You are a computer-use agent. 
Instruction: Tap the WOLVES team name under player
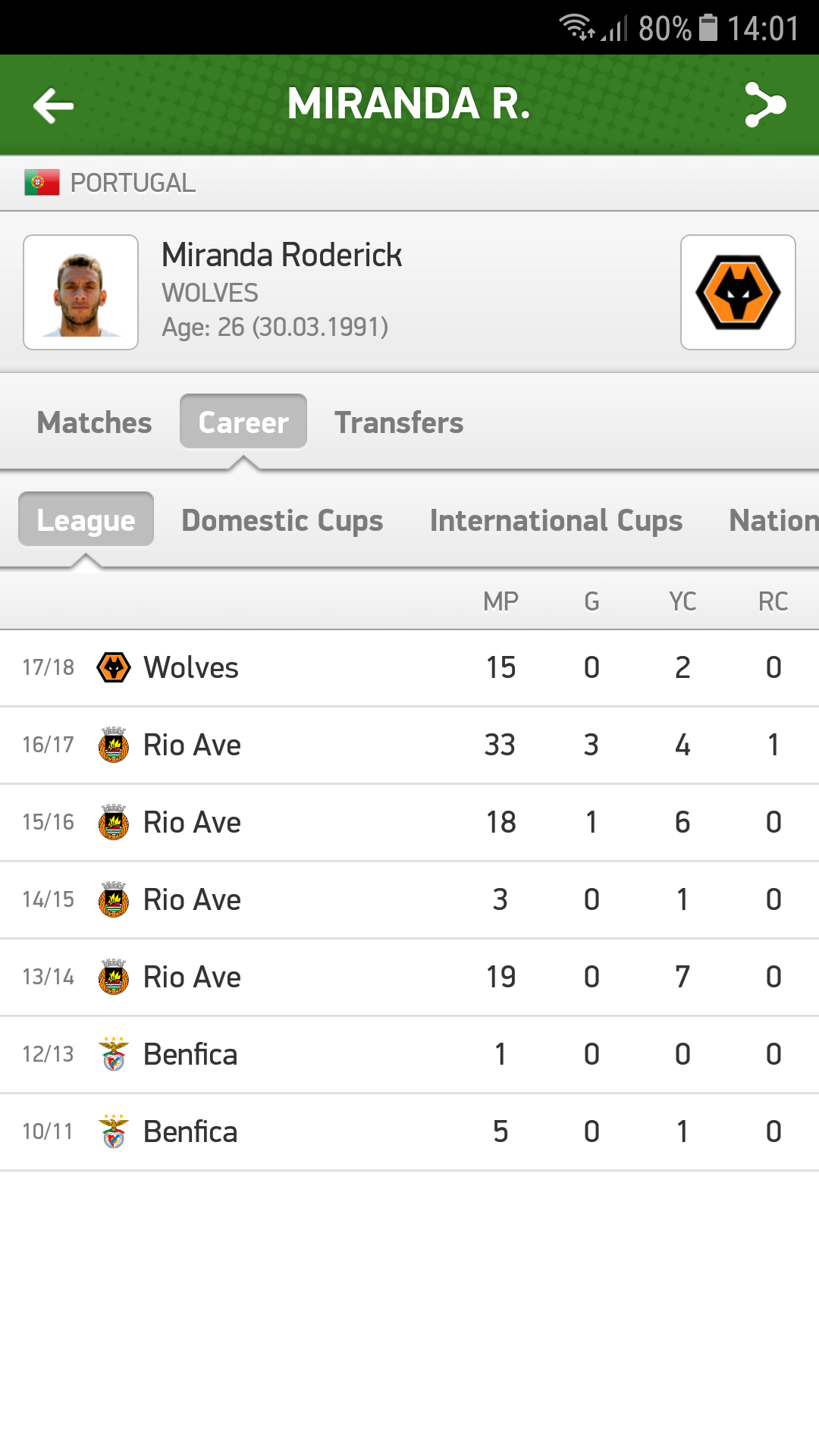tap(210, 293)
